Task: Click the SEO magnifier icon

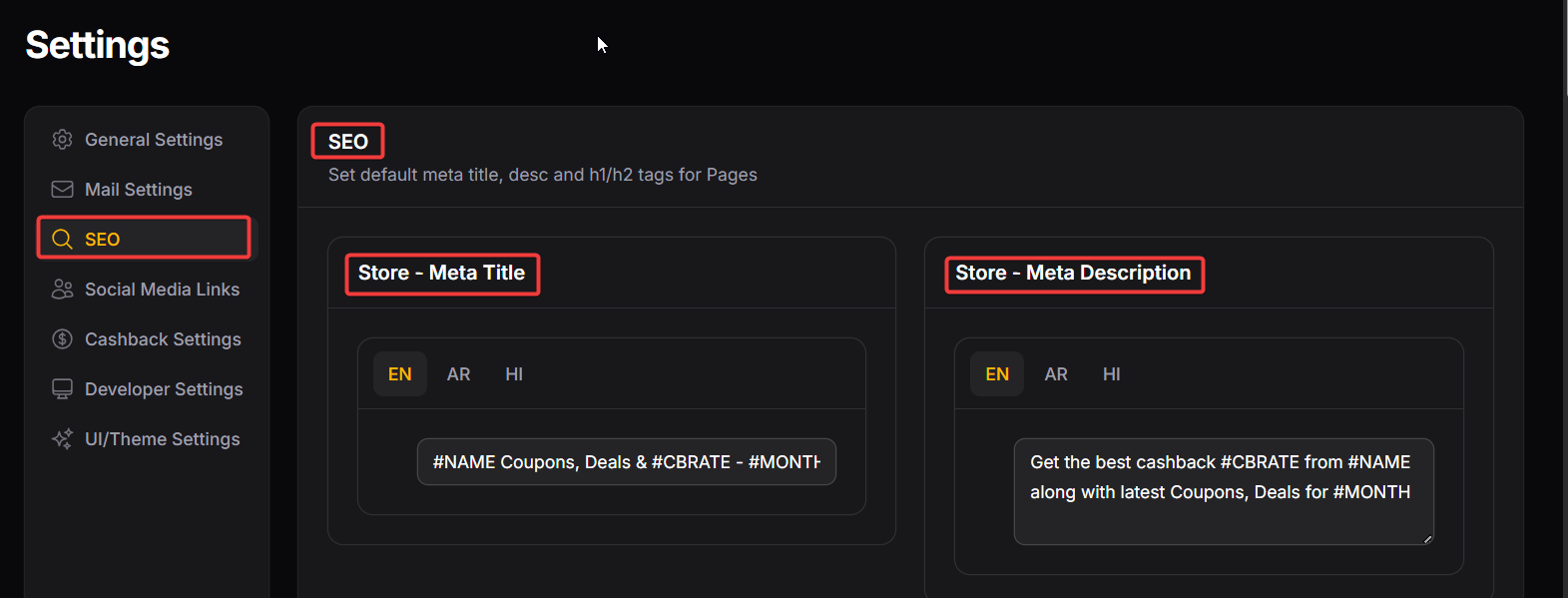Action: point(62,240)
